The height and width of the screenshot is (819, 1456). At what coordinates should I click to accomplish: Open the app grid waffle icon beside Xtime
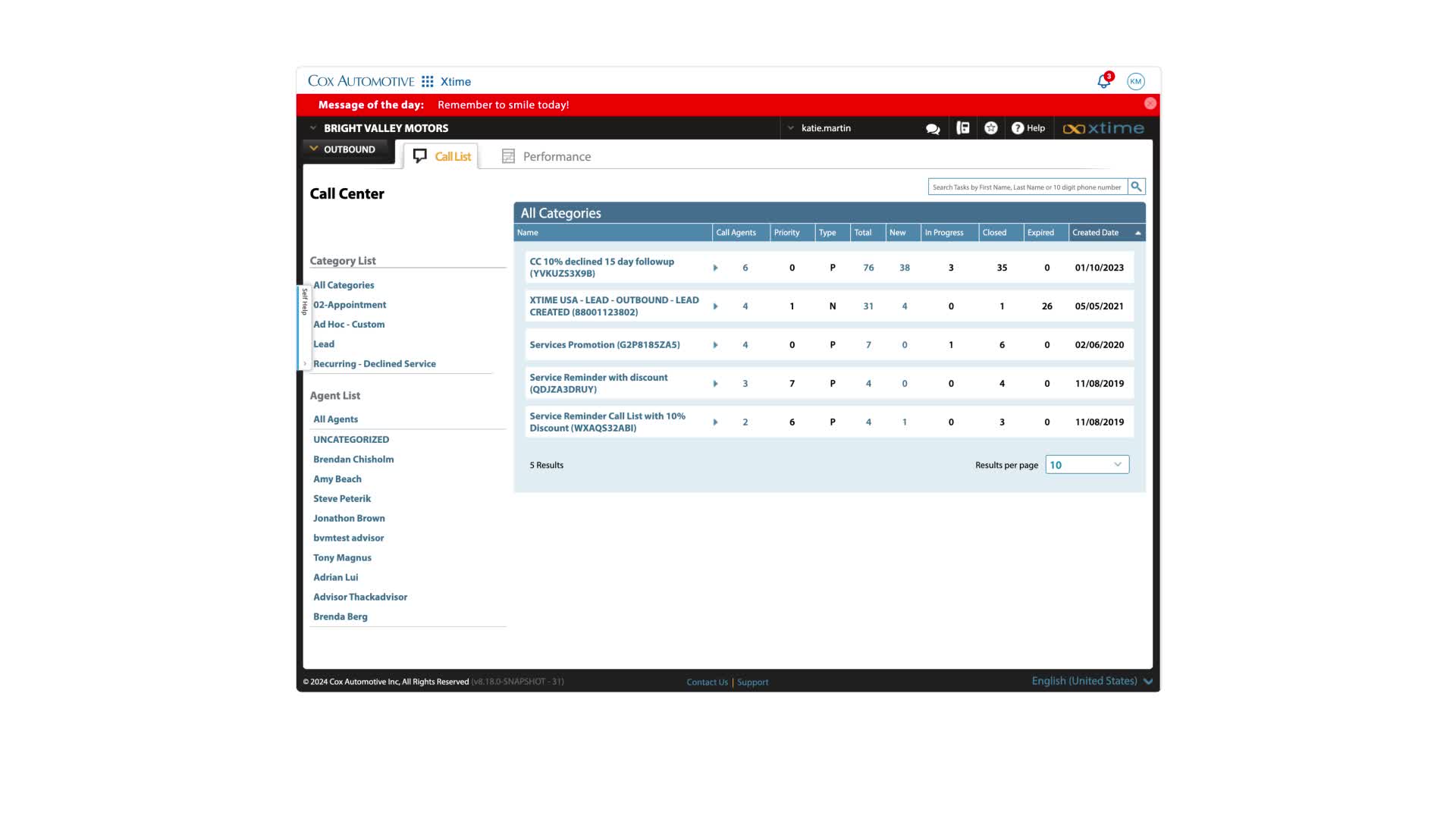coord(428,81)
